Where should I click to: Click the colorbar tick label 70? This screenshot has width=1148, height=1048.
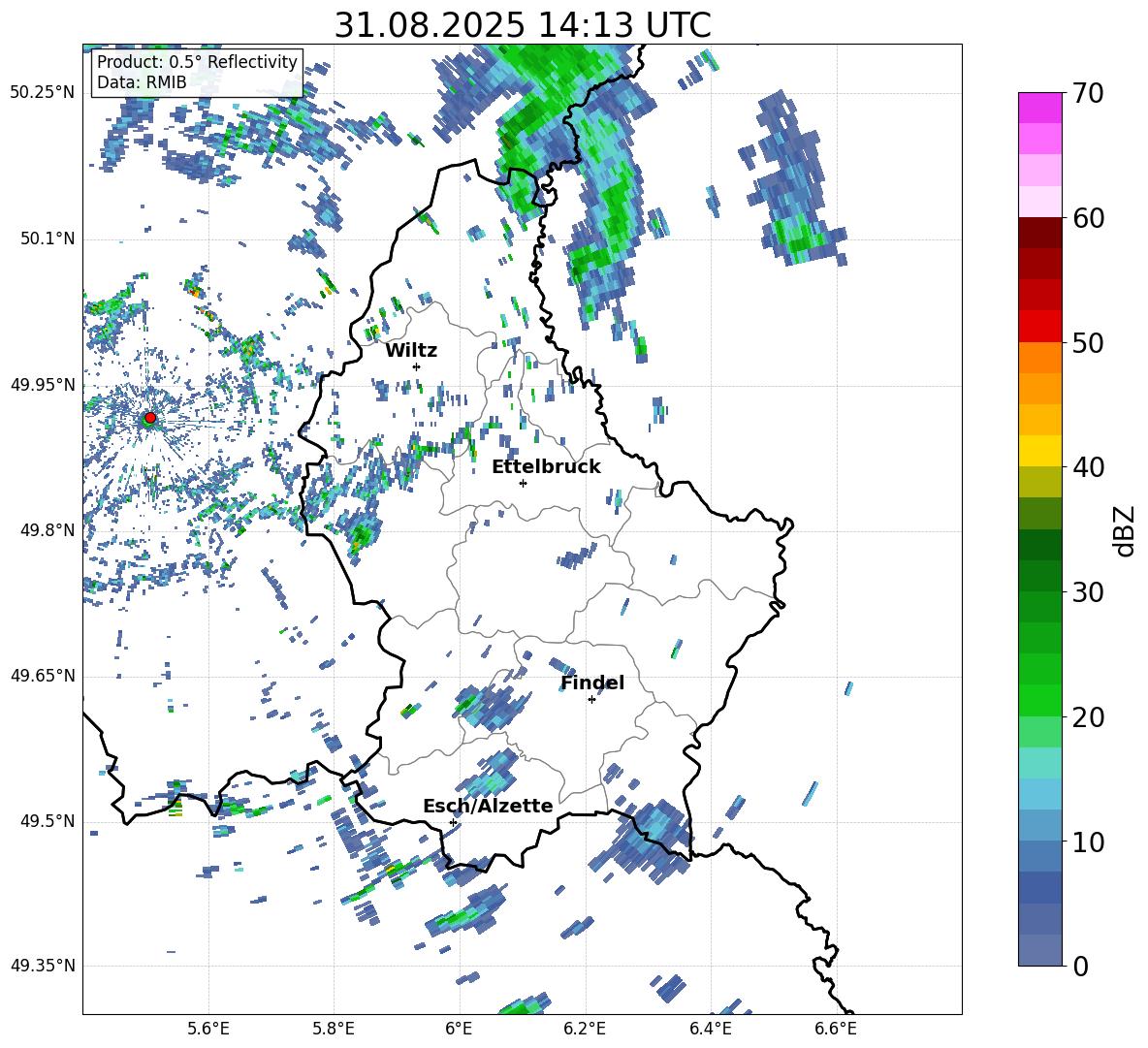coord(1088,94)
